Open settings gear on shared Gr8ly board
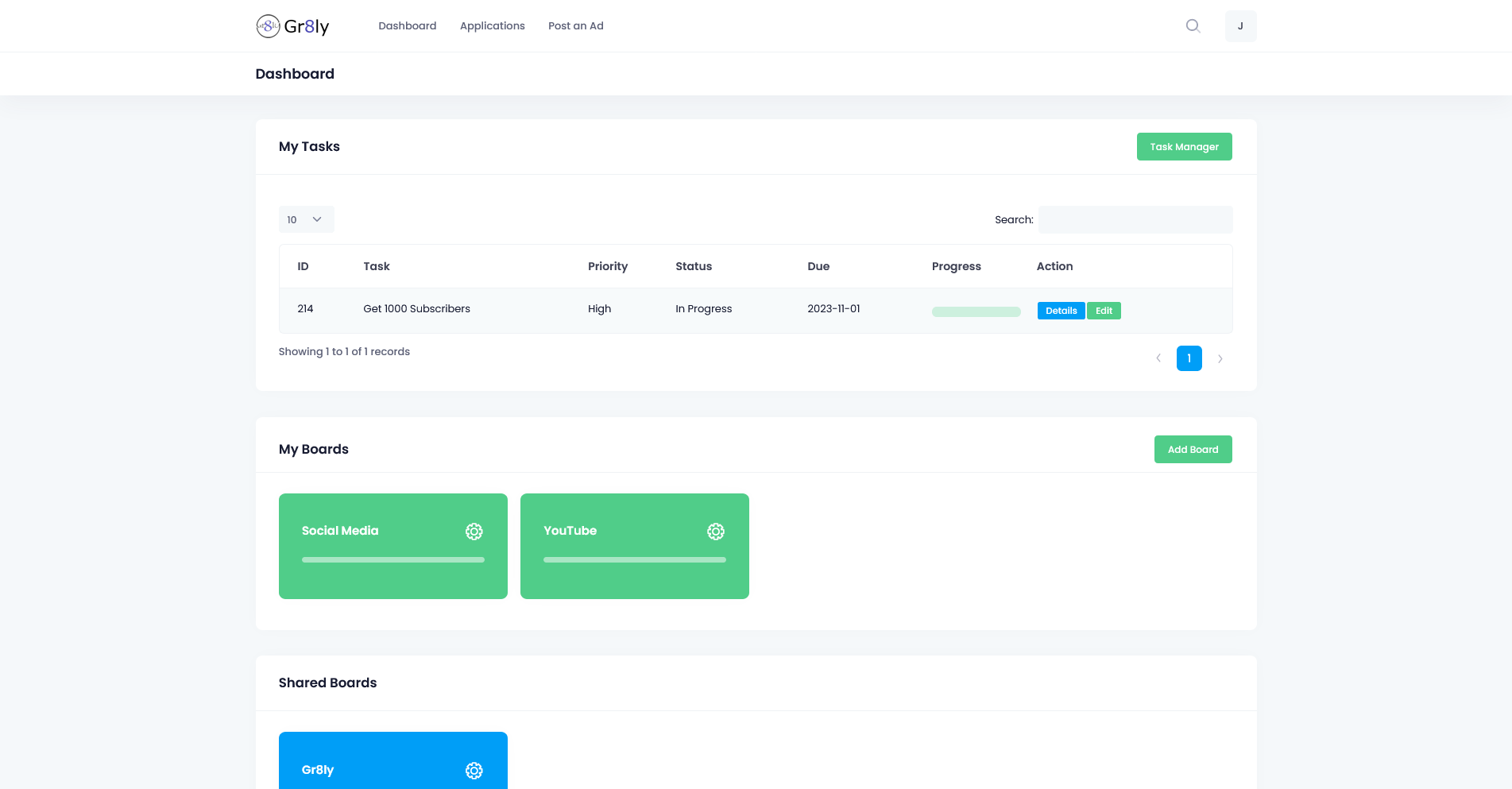The width and height of the screenshot is (1512, 789). tap(474, 770)
